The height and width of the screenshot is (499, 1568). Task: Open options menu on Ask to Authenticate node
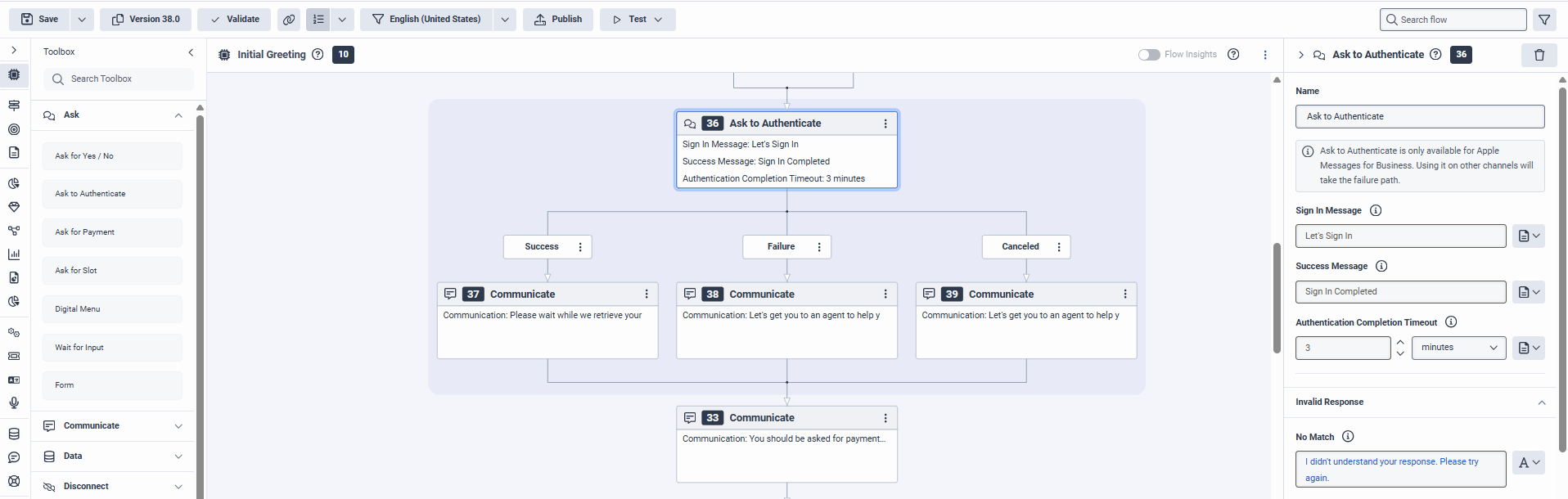885,124
